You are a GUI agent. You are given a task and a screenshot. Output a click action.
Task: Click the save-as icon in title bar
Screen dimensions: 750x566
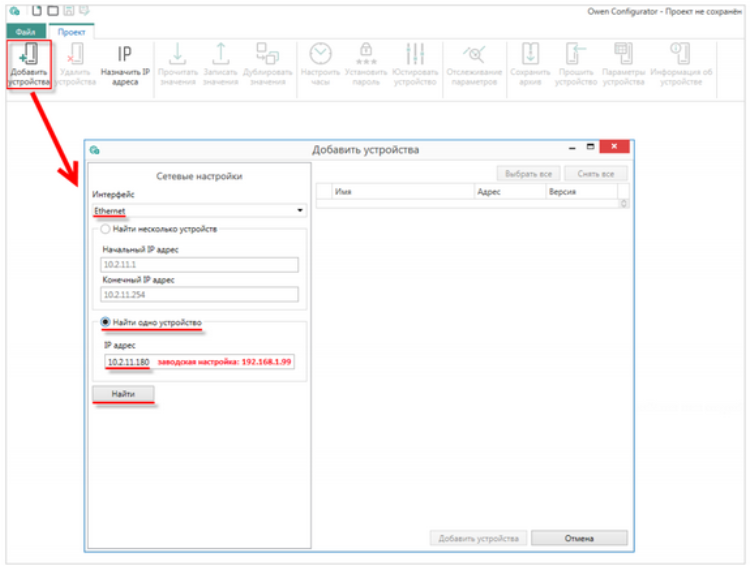coord(84,10)
